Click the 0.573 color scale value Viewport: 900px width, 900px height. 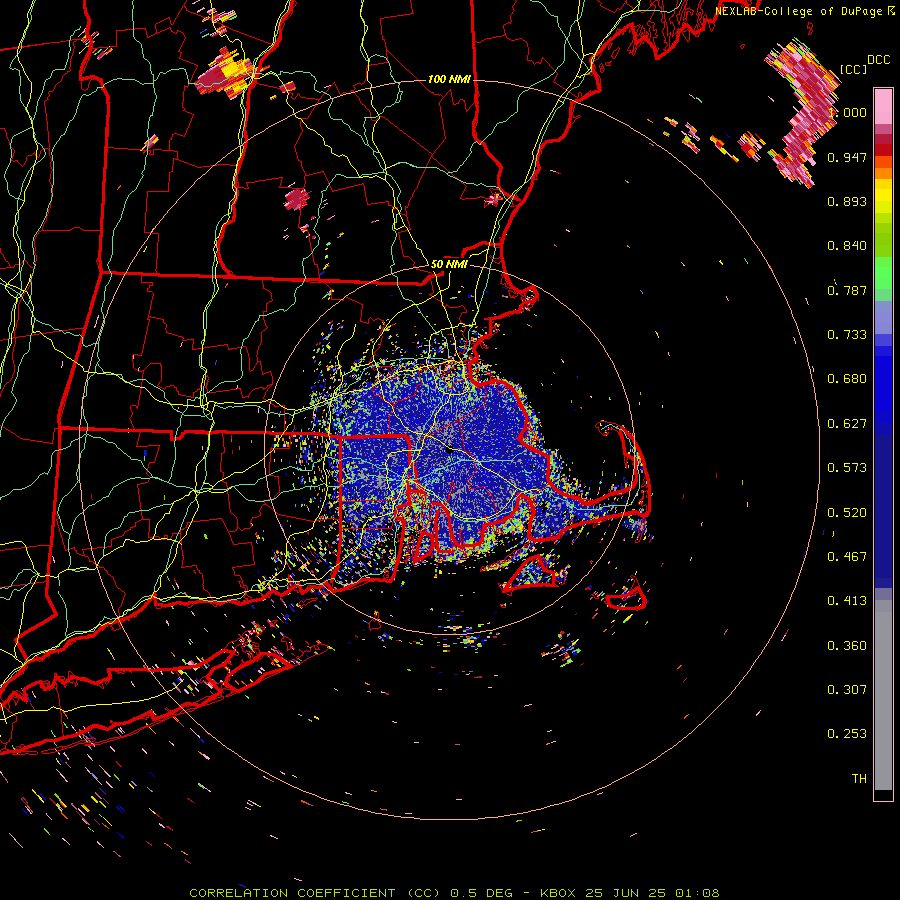[847, 468]
